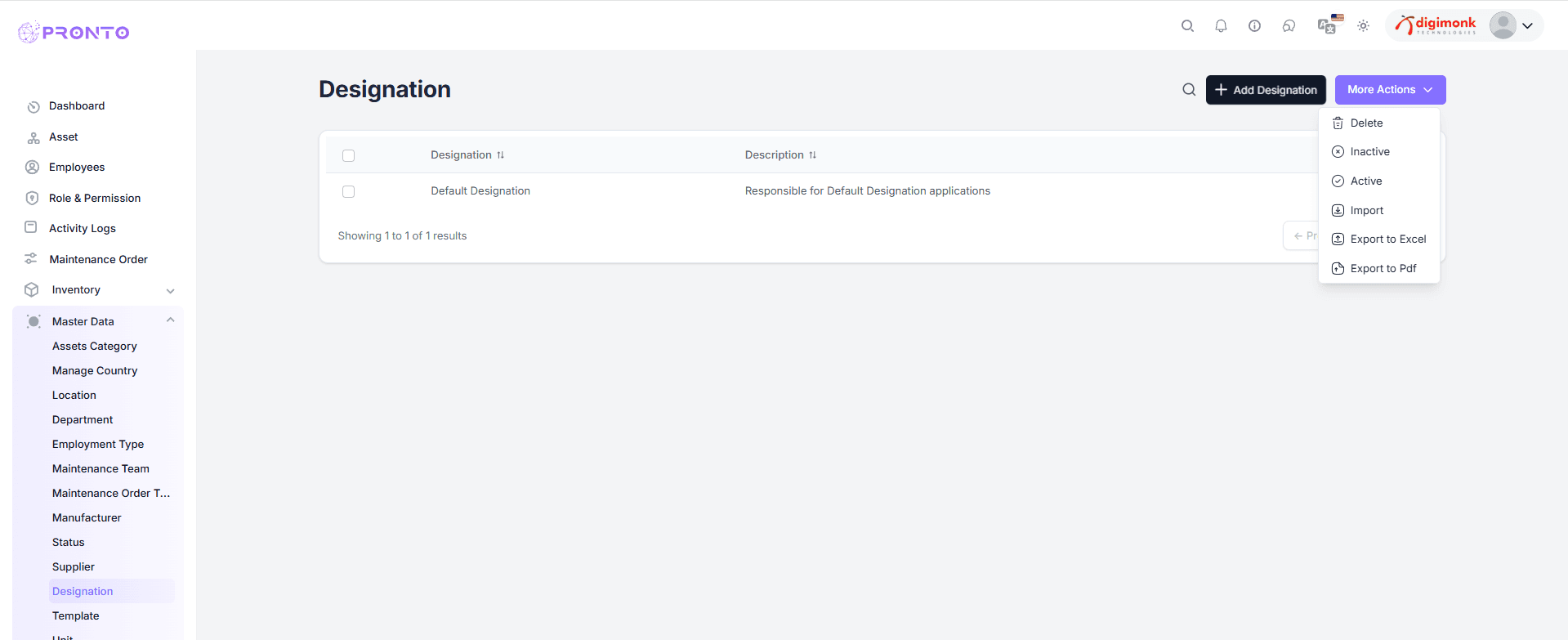
Task: Open the user profile dropdown
Action: (1512, 26)
